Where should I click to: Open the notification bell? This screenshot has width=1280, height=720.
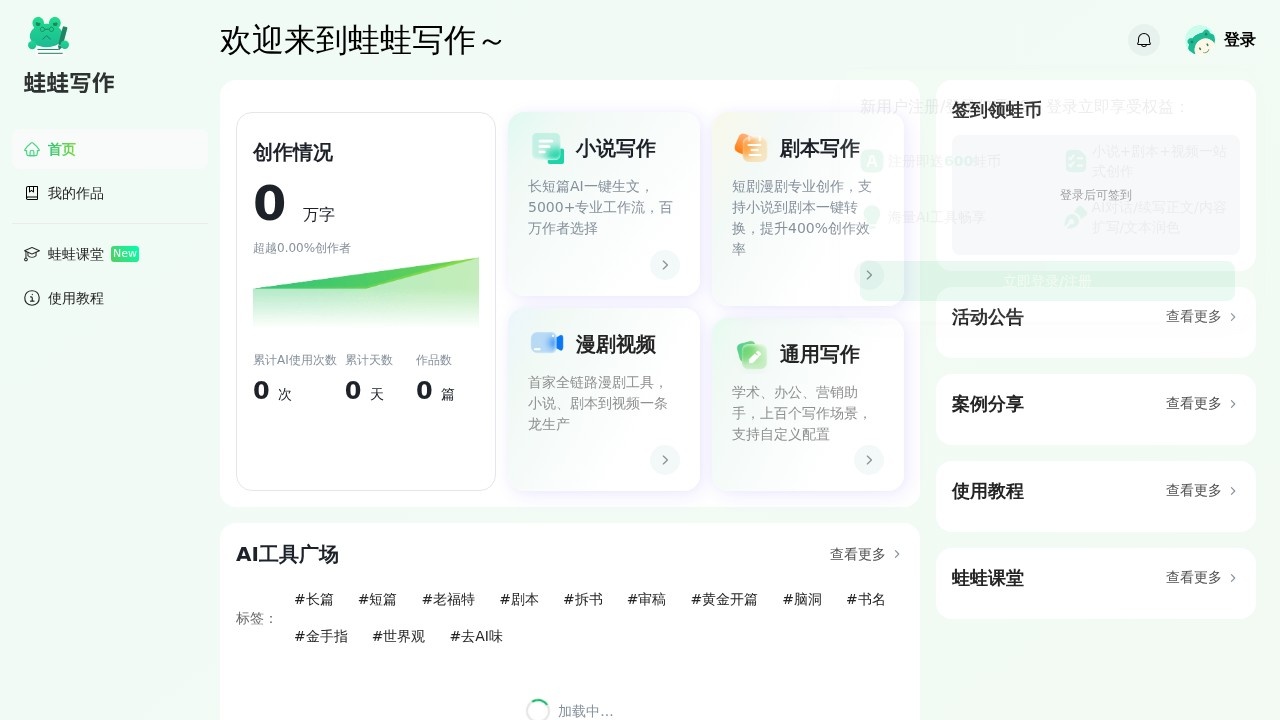coord(1144,40)
